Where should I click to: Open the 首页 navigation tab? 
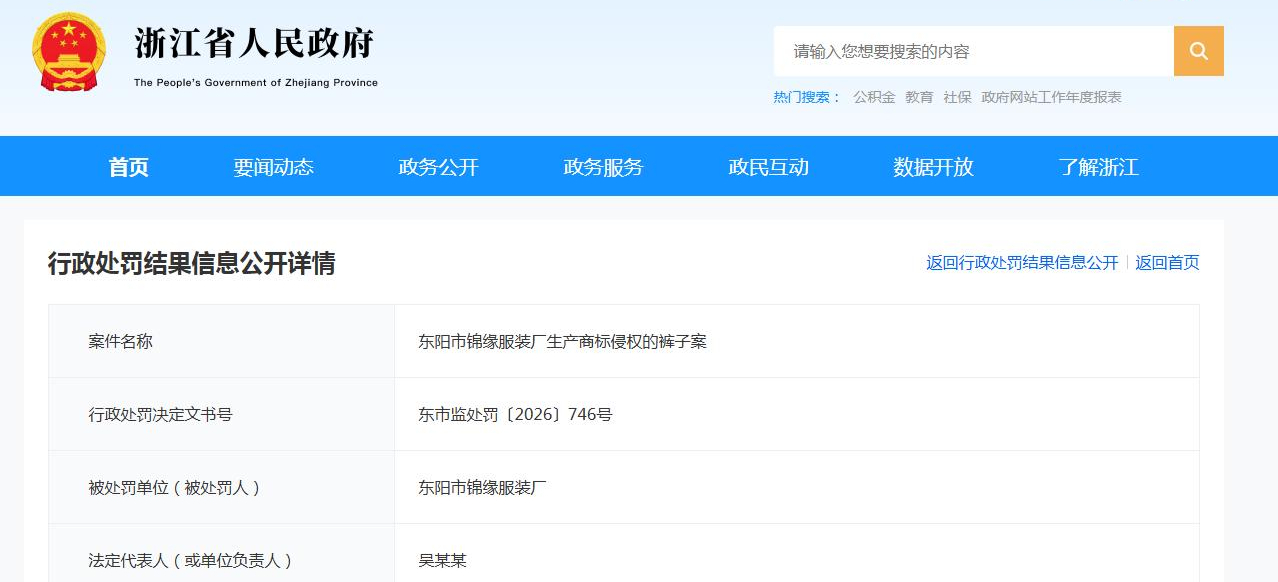click(129, 167)
